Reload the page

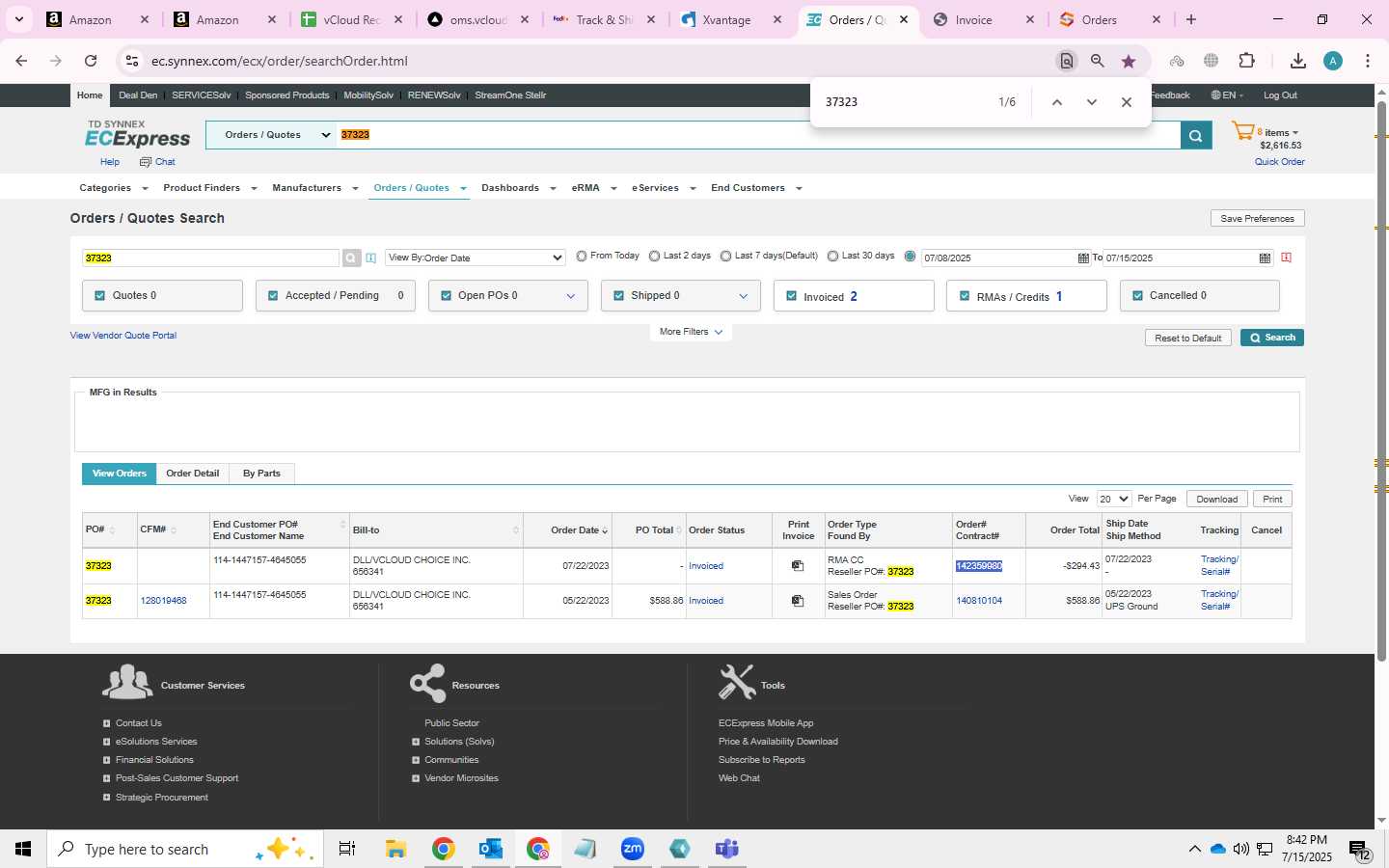[x=91, y=61]
